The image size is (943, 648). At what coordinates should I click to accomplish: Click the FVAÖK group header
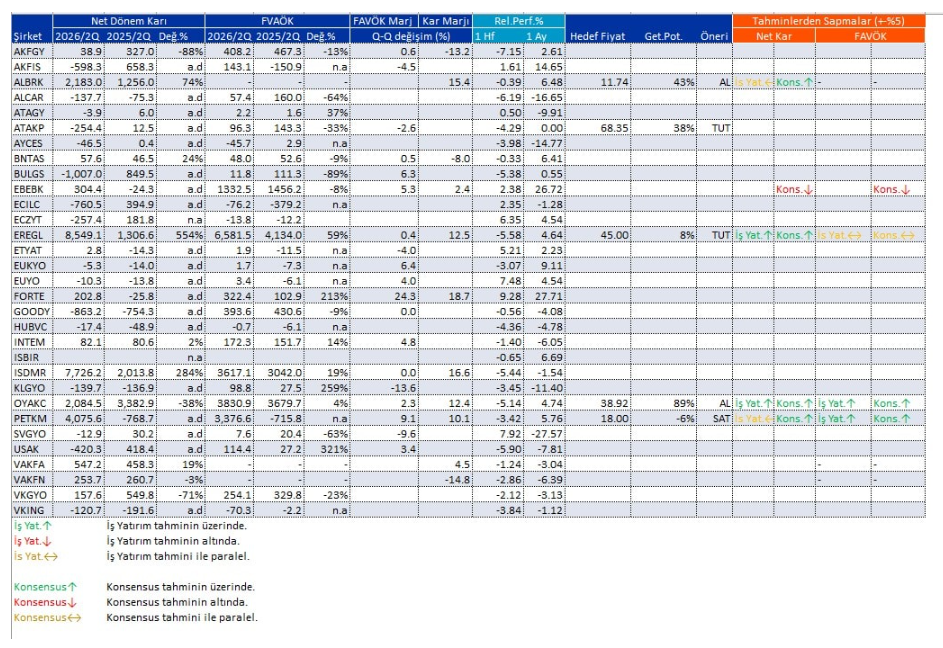pos(277,21)
